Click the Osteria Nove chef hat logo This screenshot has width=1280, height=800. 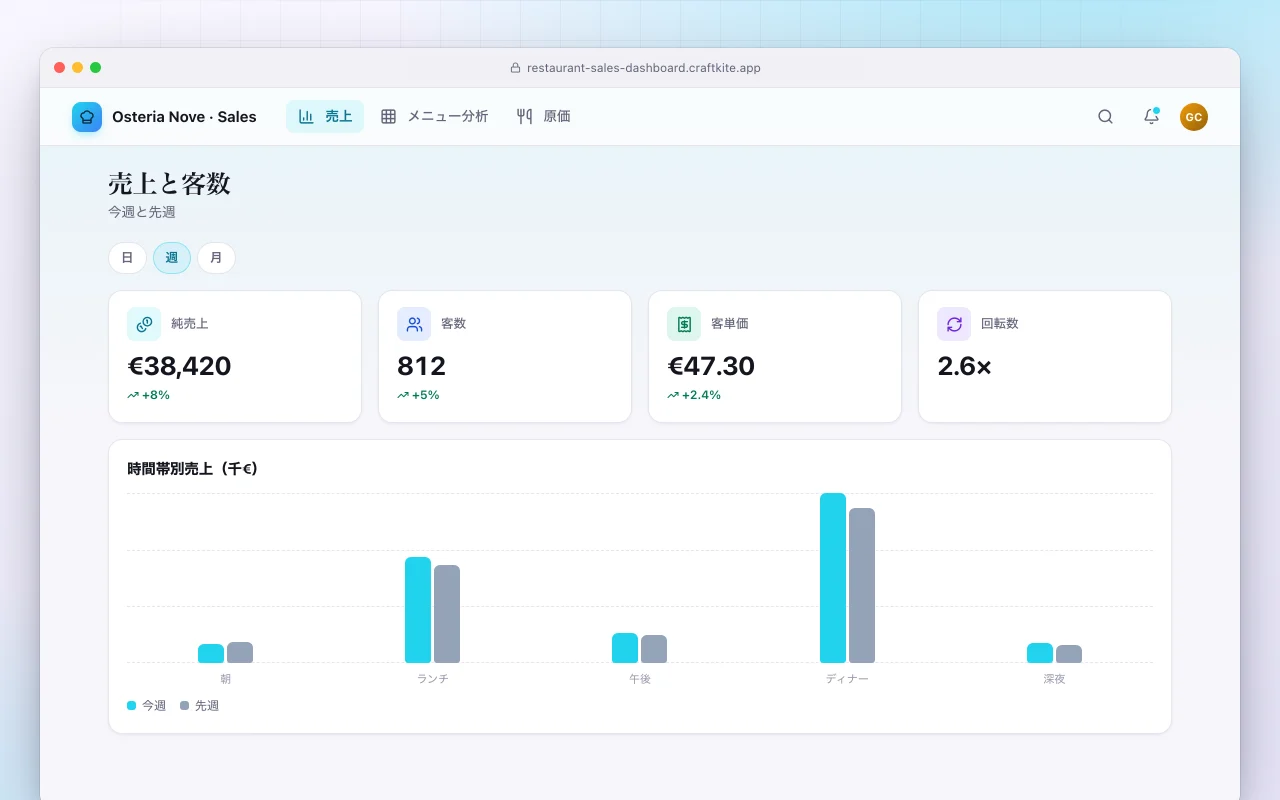[87, 117]
